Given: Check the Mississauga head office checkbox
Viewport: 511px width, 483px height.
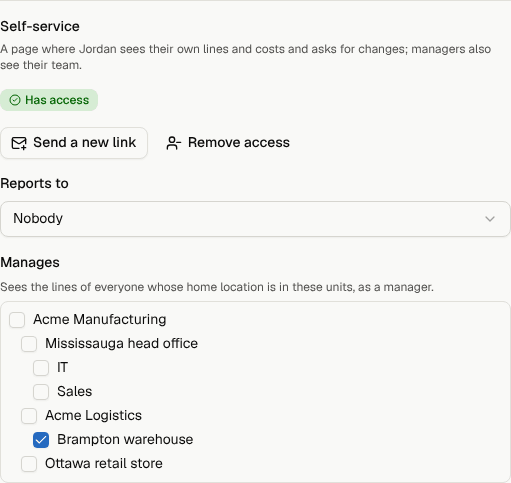Looking at the screenshot, I should point(29,344).
